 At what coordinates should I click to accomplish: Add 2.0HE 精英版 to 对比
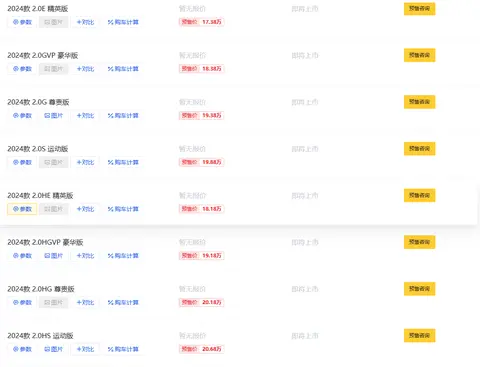(x=85, y=209)
